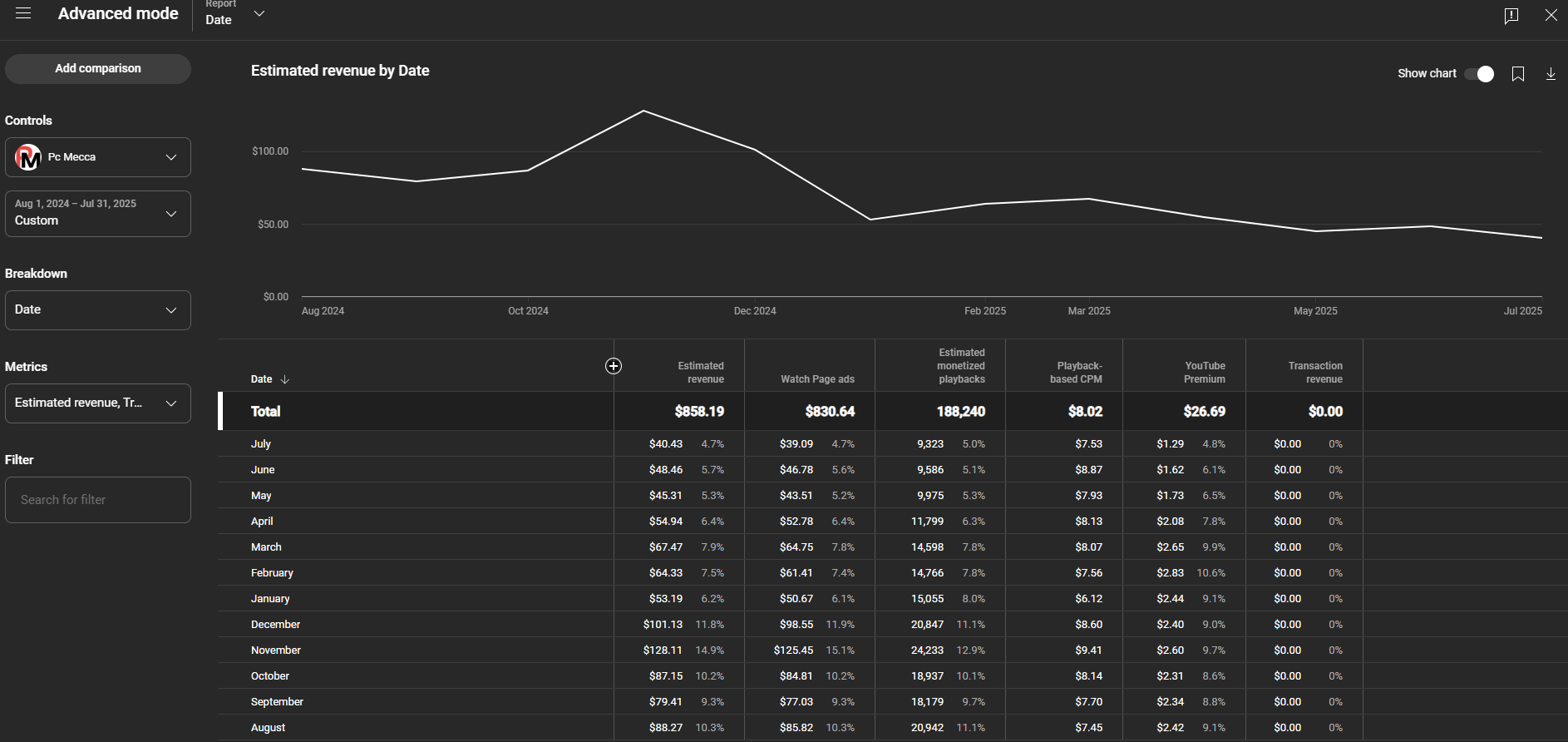
Task: Expand the Pc Mecca channel selector
Action: coord(98,157)
